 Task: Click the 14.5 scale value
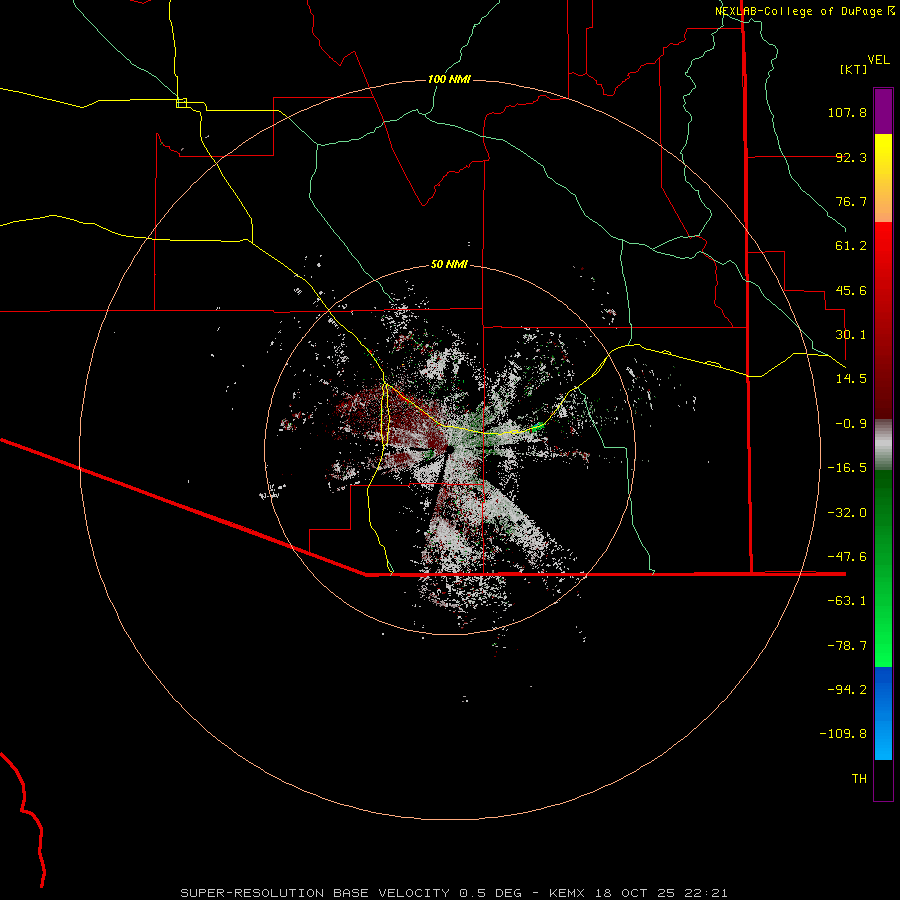click(851, 379)
